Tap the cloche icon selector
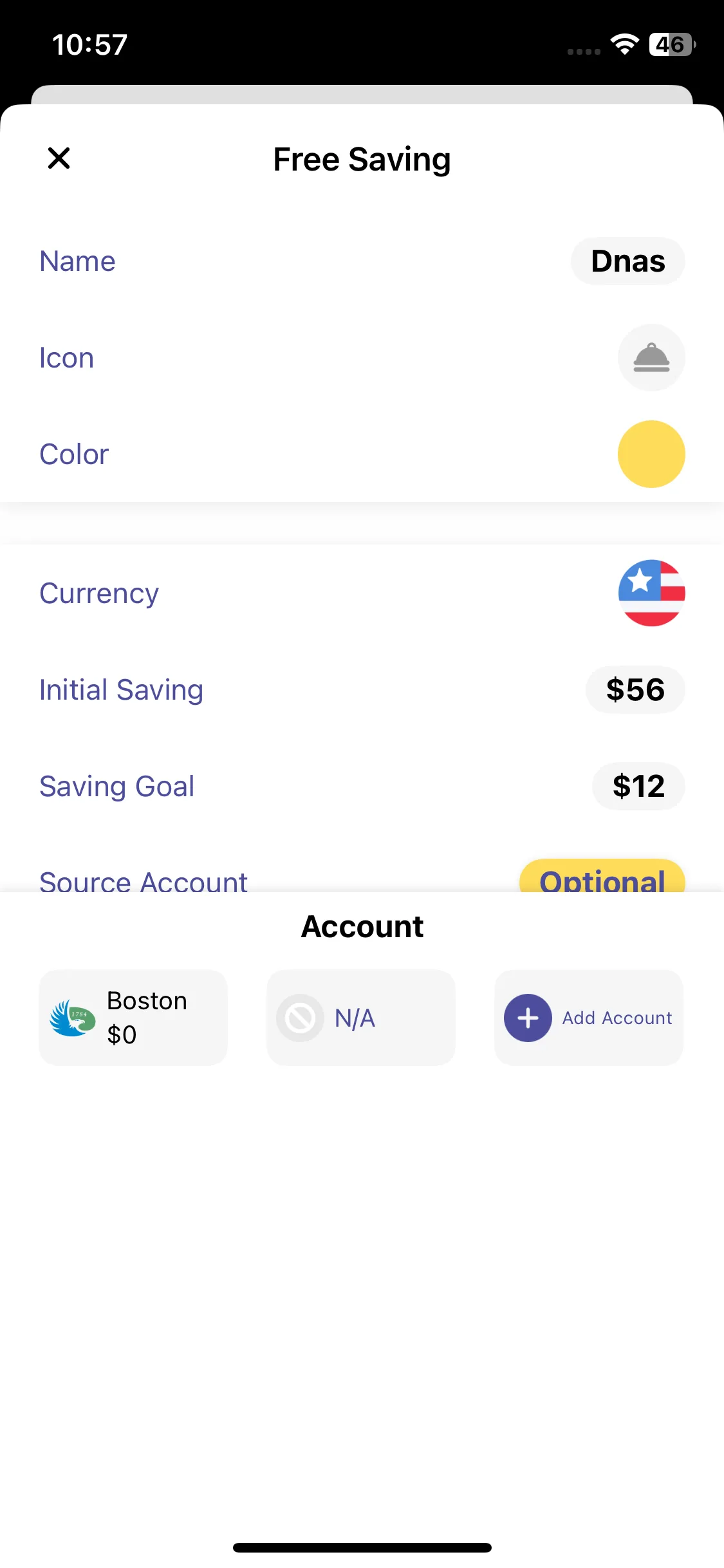Screen dimensions: 724x1568 tap(651, 358)
